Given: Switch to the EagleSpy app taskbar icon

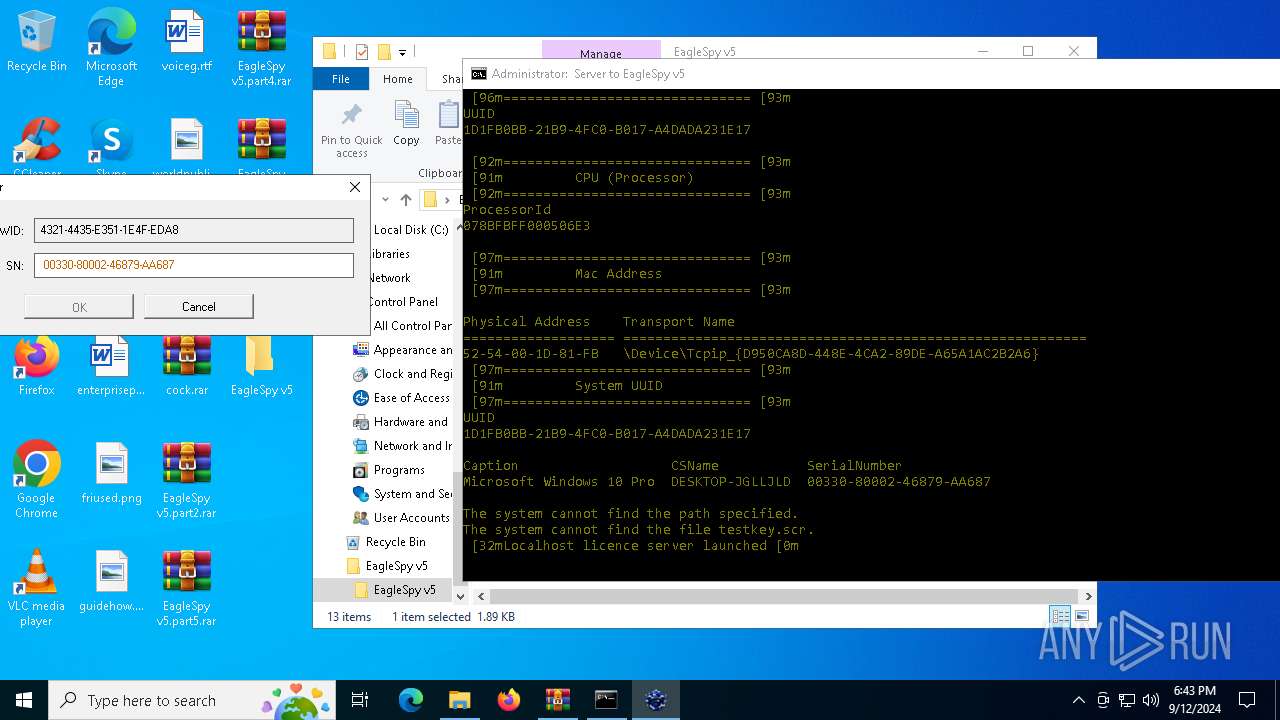Looking at the screenshot, I should click(x=656, y=700).
